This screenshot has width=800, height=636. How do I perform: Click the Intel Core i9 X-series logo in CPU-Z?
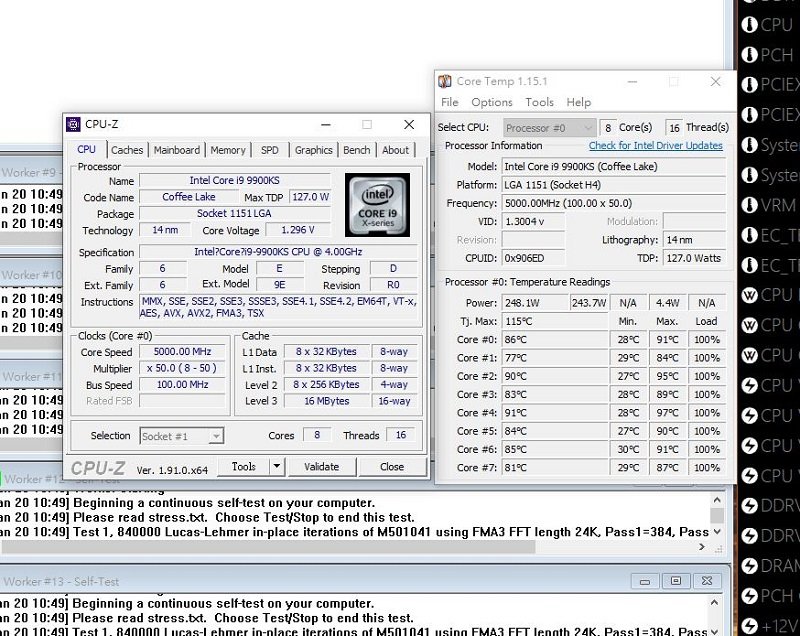(x=377, y=205)
